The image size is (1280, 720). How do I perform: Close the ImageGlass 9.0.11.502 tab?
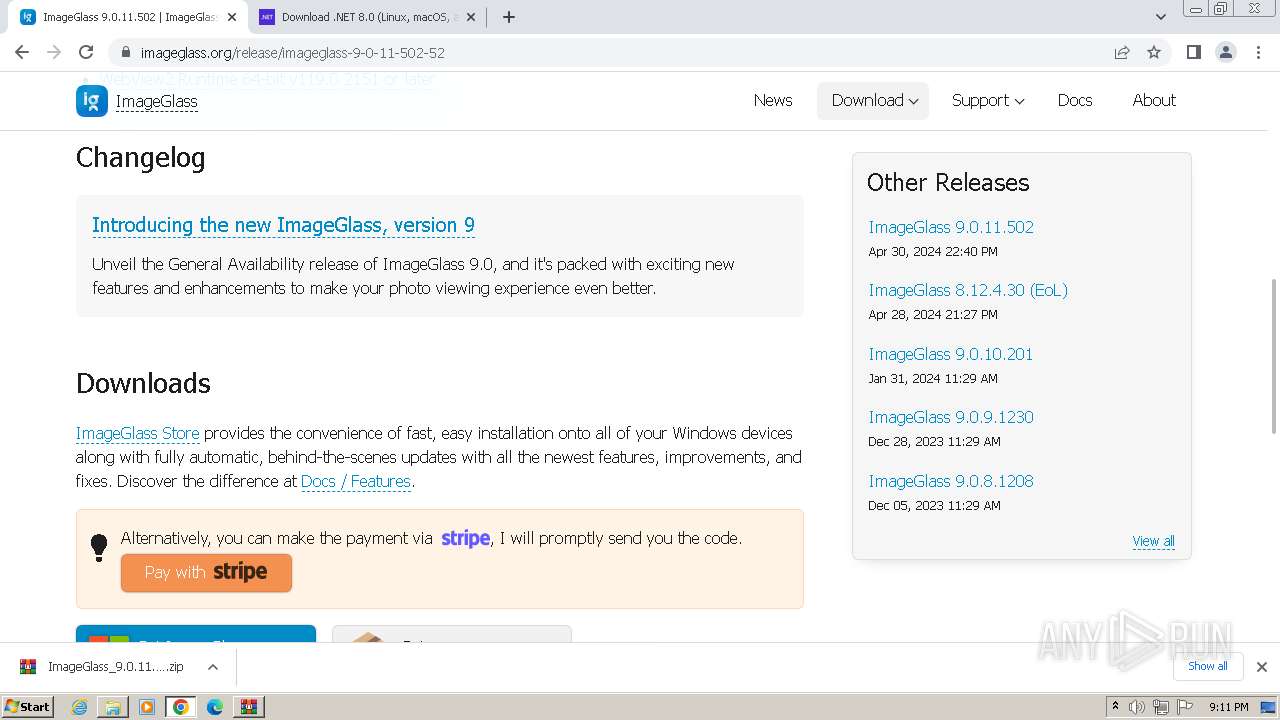coord(232,17)
